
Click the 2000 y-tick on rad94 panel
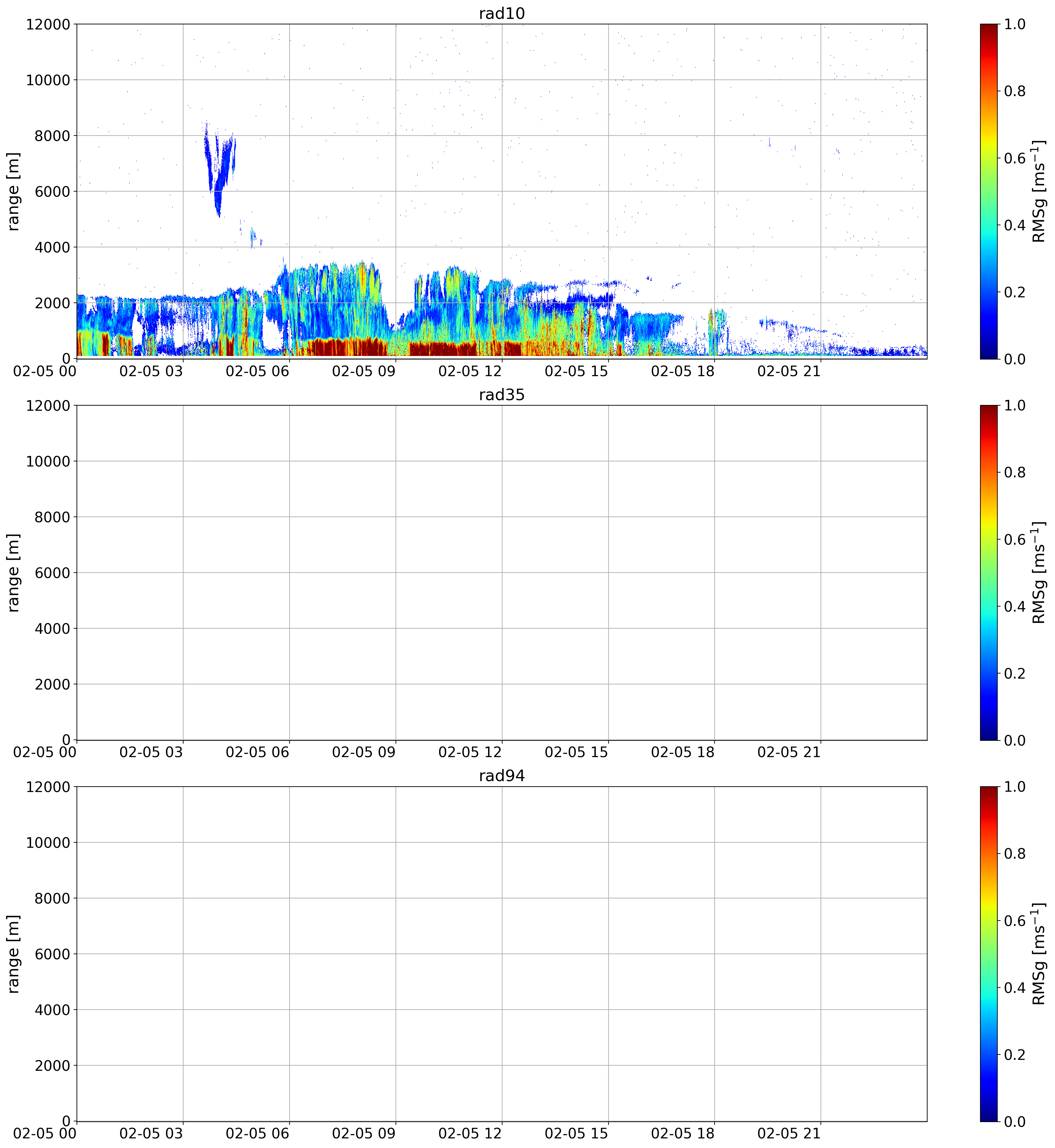pos(53,1066)
